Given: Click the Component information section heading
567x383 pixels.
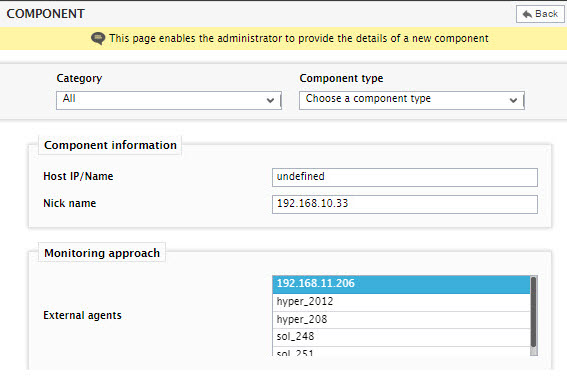Looking at the screenshot, I should [110, 145].
